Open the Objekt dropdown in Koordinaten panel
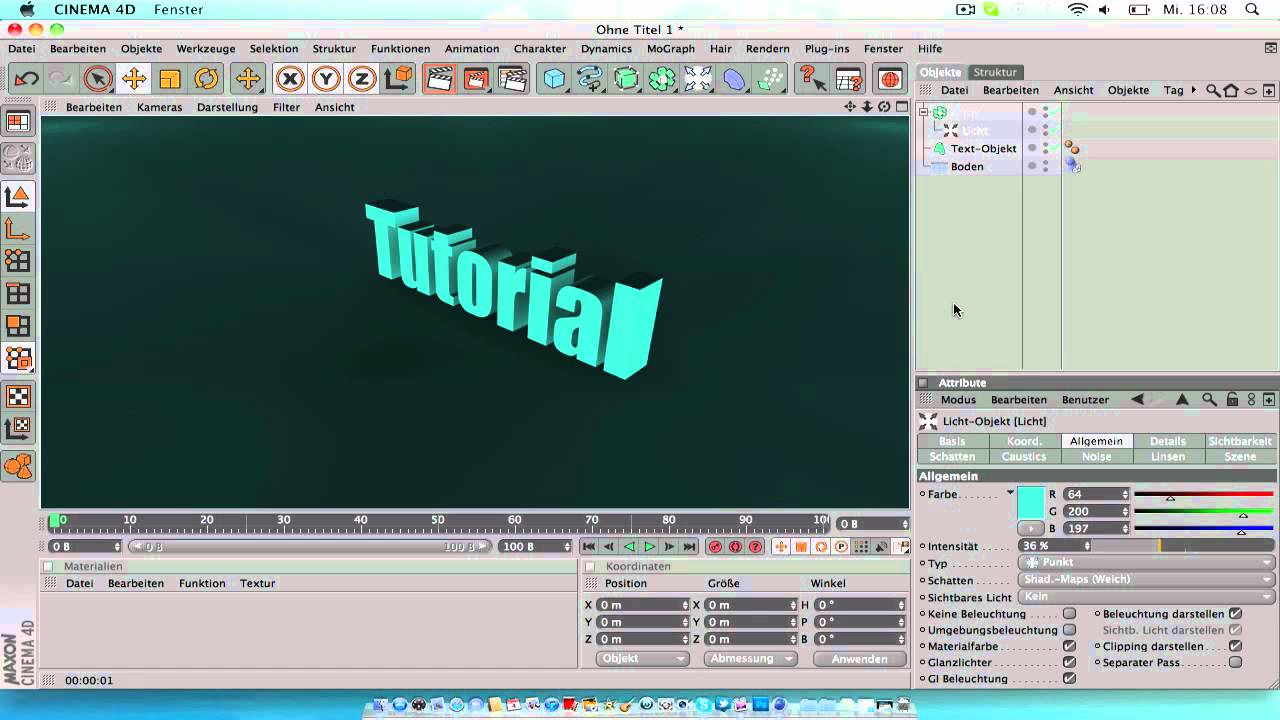Image resolution: width=1280 pixels, height=720 pixels. click(643, 659)
